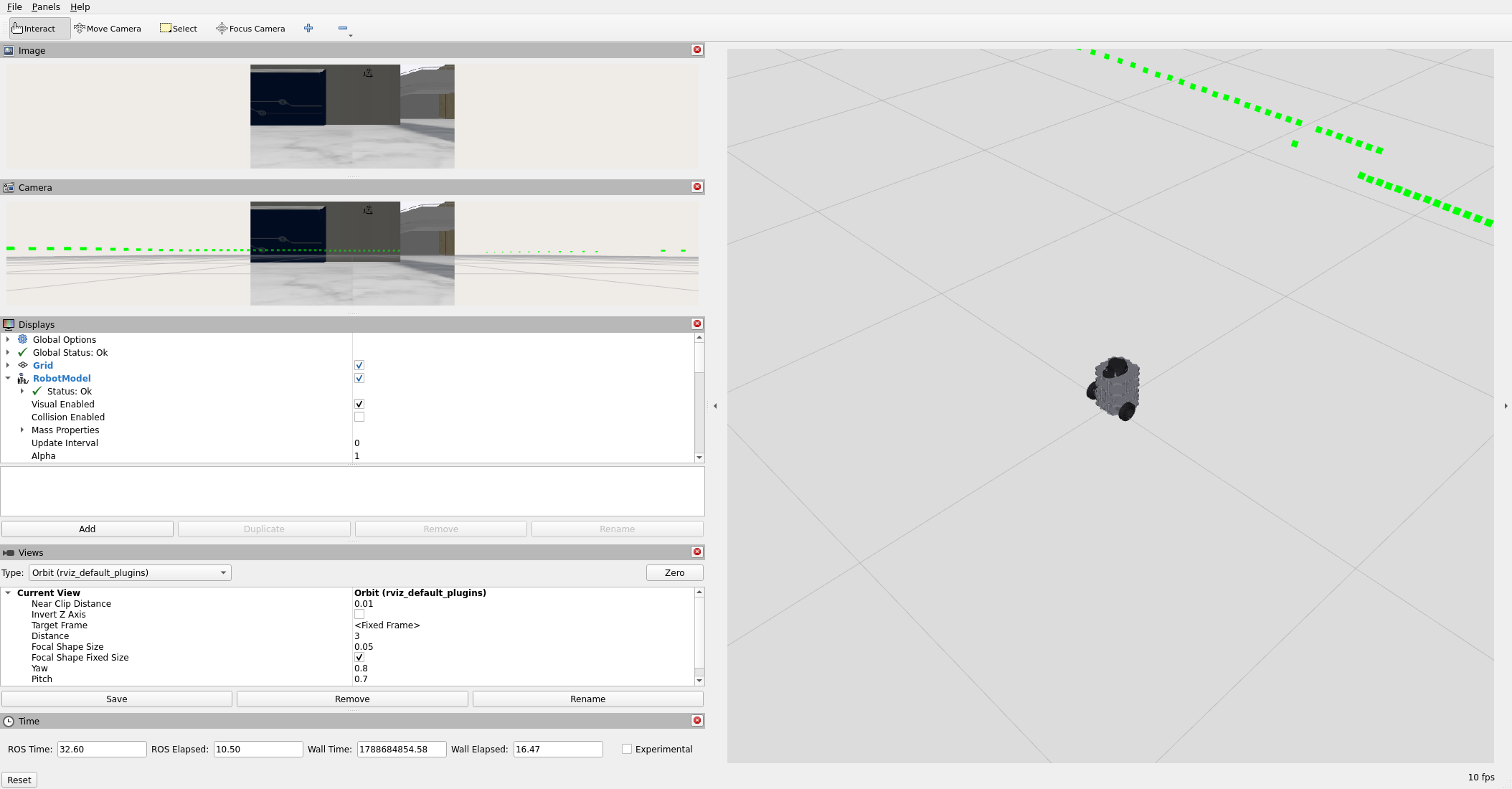Uncheck Visual Enabled for RobotModel
The height and width of the screenshot is (789, 1512).
pyautogui.click(x=359, y=404)
